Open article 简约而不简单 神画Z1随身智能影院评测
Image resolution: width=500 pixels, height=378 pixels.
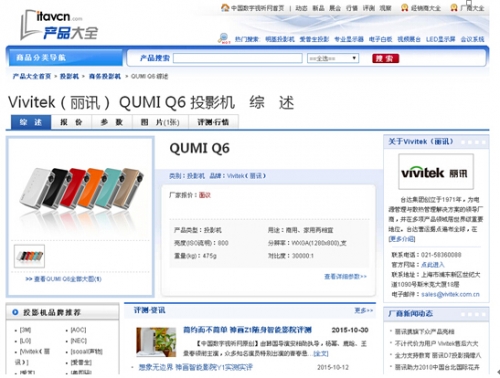(x=247, y=330)
